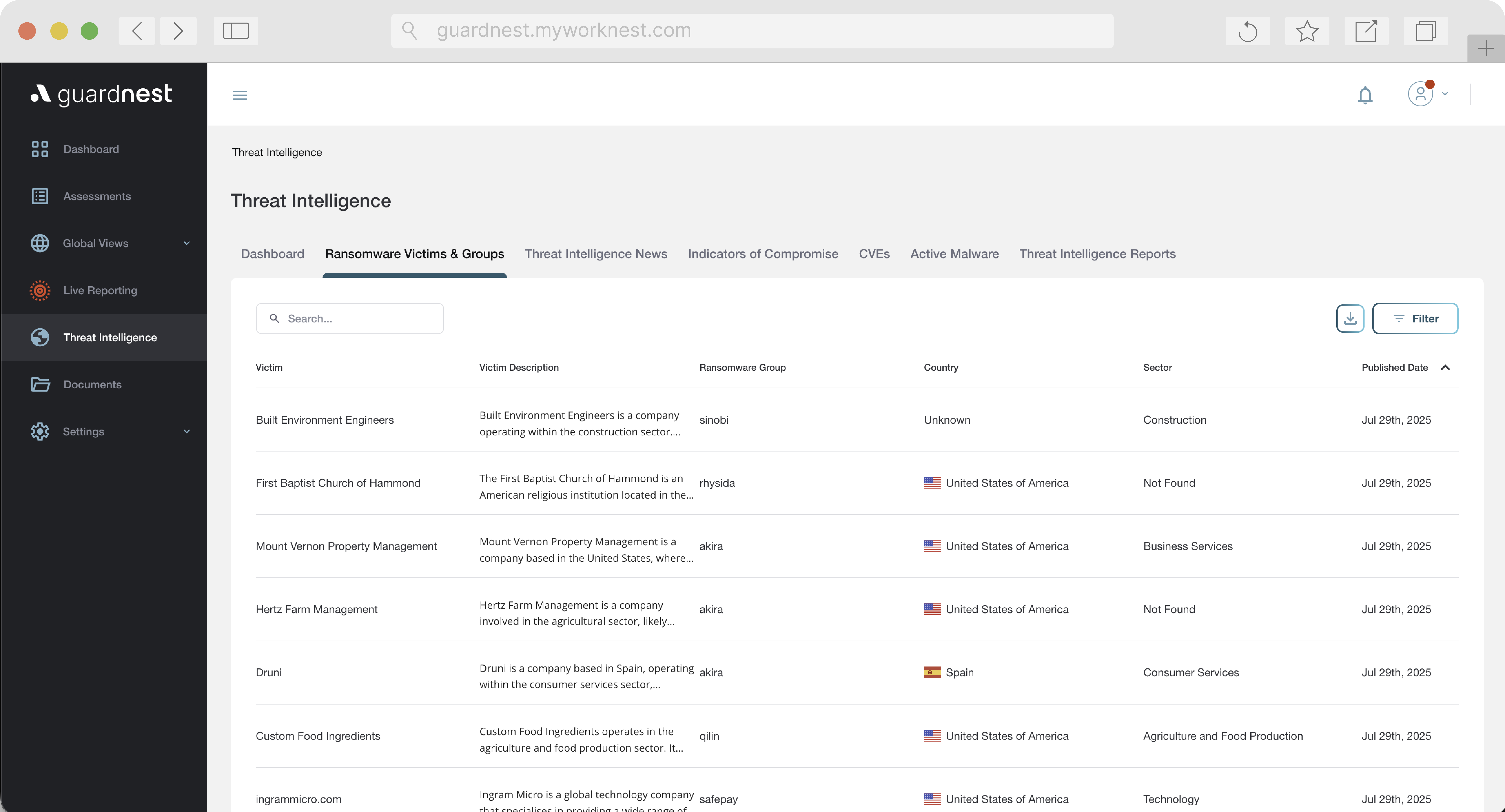Switch to the CVEs tab
Viewport: 1505px width, 812px height.
[x=874, y=254]
